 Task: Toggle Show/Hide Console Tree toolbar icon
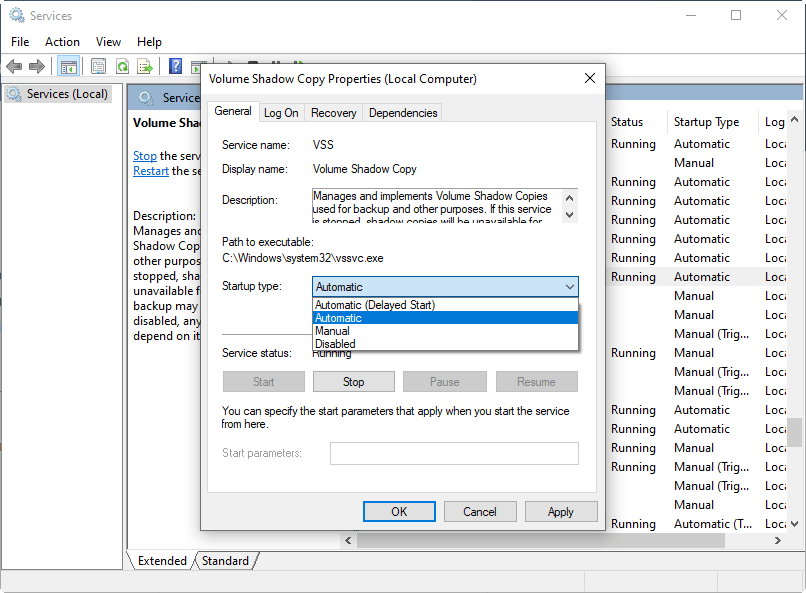point(68,66)
